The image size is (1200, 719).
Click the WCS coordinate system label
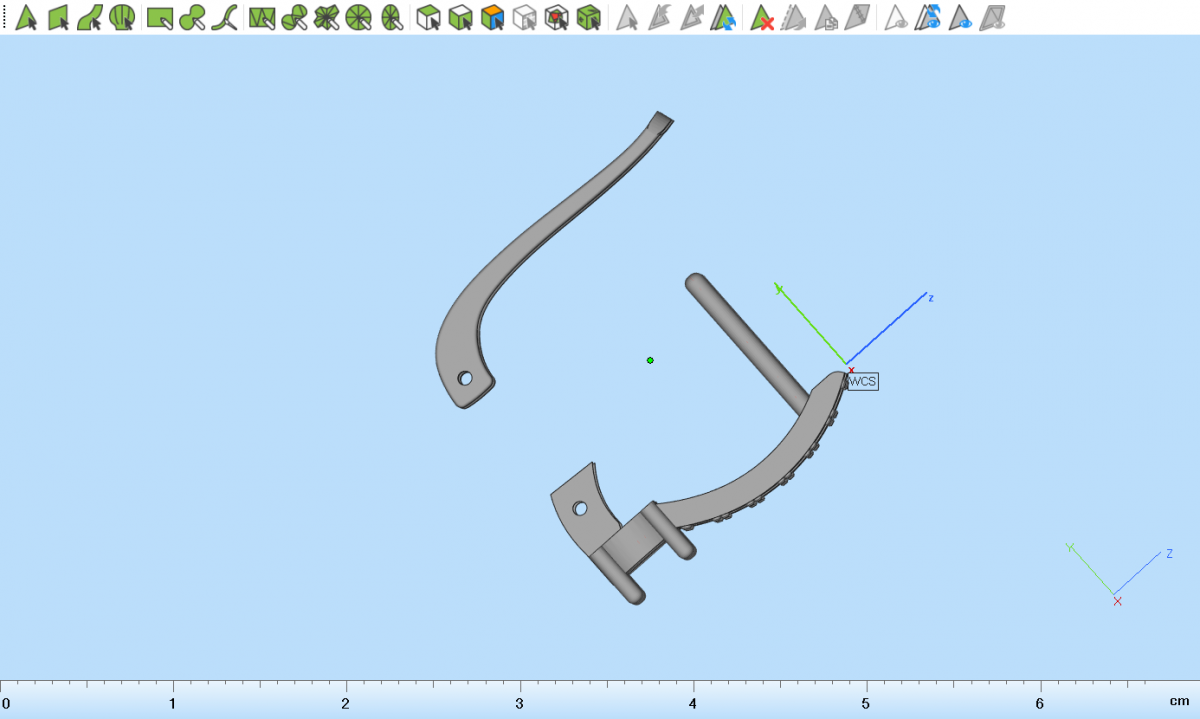862,381
